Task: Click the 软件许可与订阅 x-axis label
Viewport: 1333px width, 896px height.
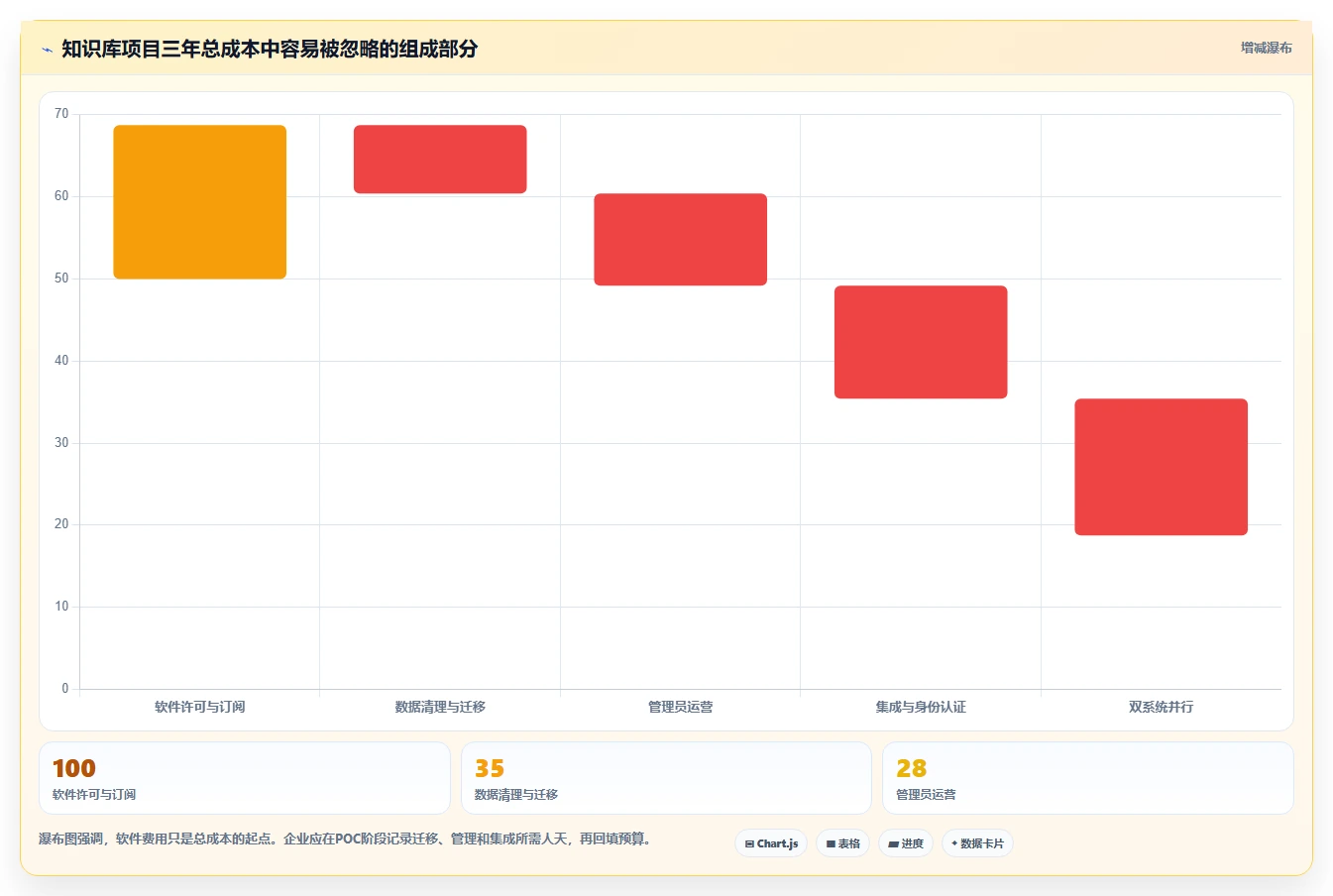Action: click(x=200, y=707)
